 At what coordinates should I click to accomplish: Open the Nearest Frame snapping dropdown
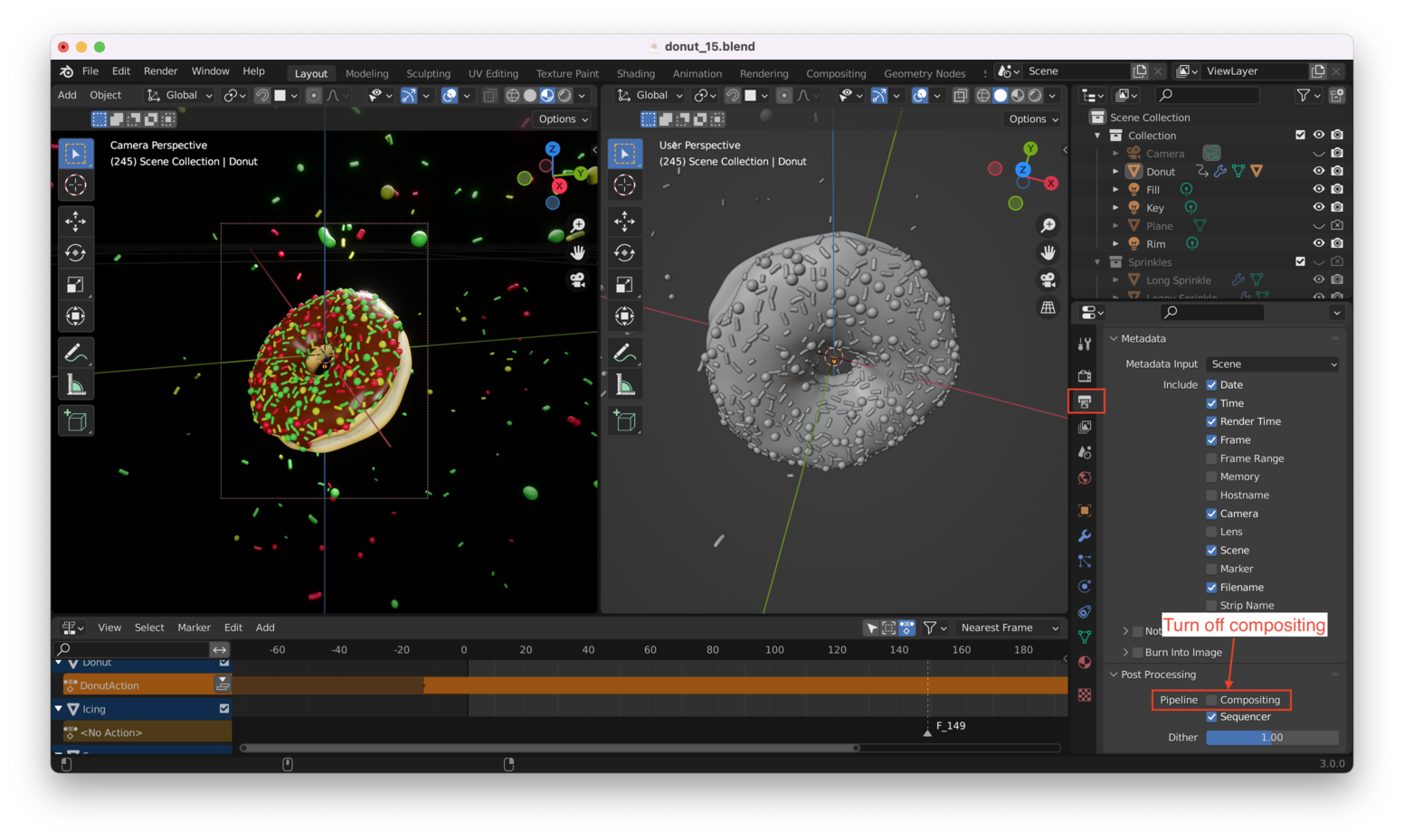(1009, 628)
